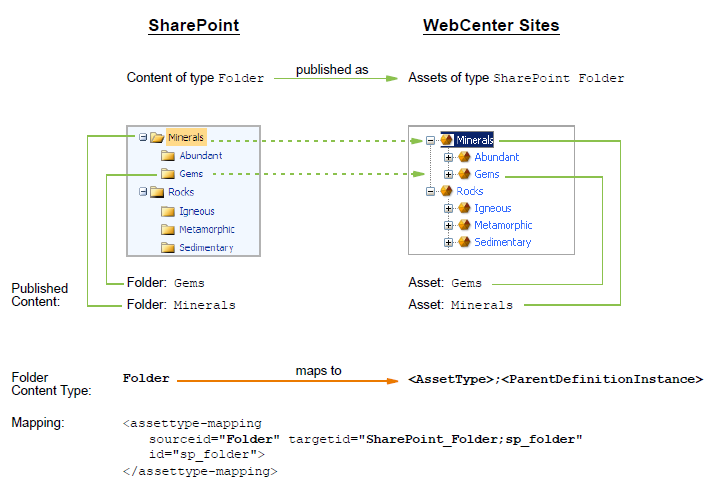Expand the Abundant asset node in WebCenter tree
Viewport: 716px width, 490px height.
click(x=448, y=158)
